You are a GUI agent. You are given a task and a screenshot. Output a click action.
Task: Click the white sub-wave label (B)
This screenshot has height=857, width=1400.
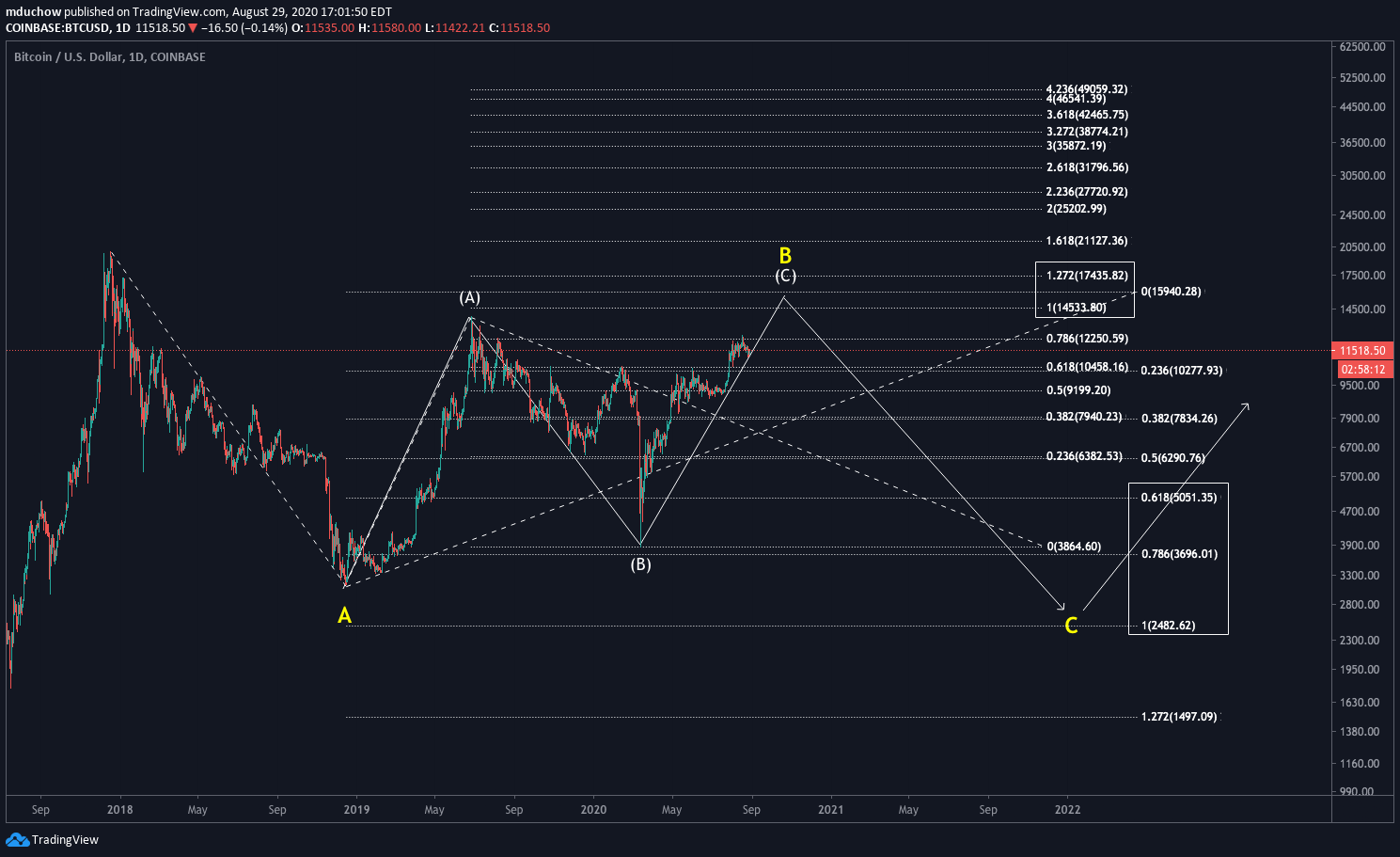click(640, 564)
